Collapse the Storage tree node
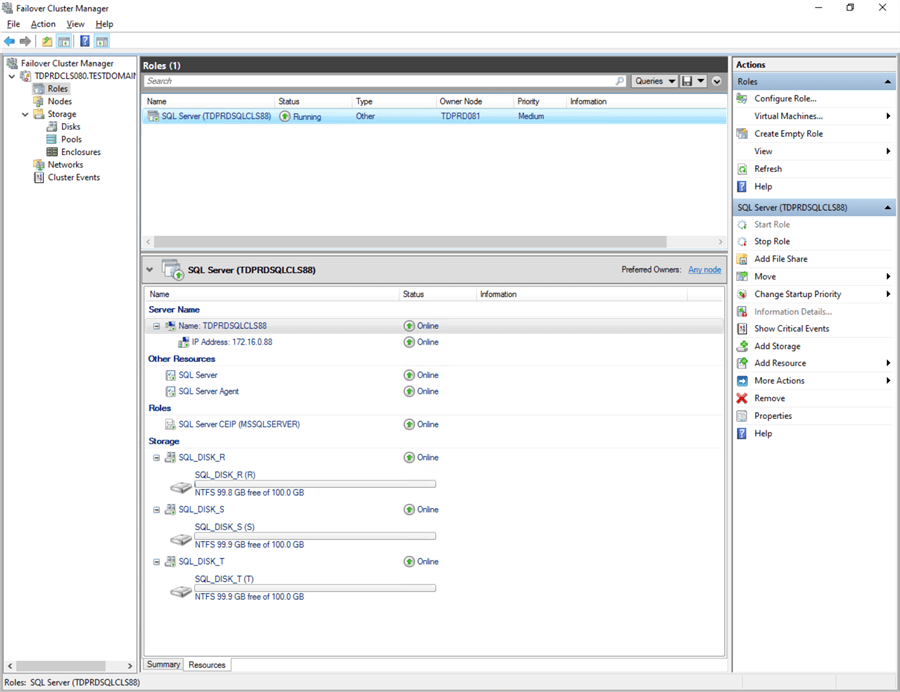900x692 pixels. [x=25, y=114]
